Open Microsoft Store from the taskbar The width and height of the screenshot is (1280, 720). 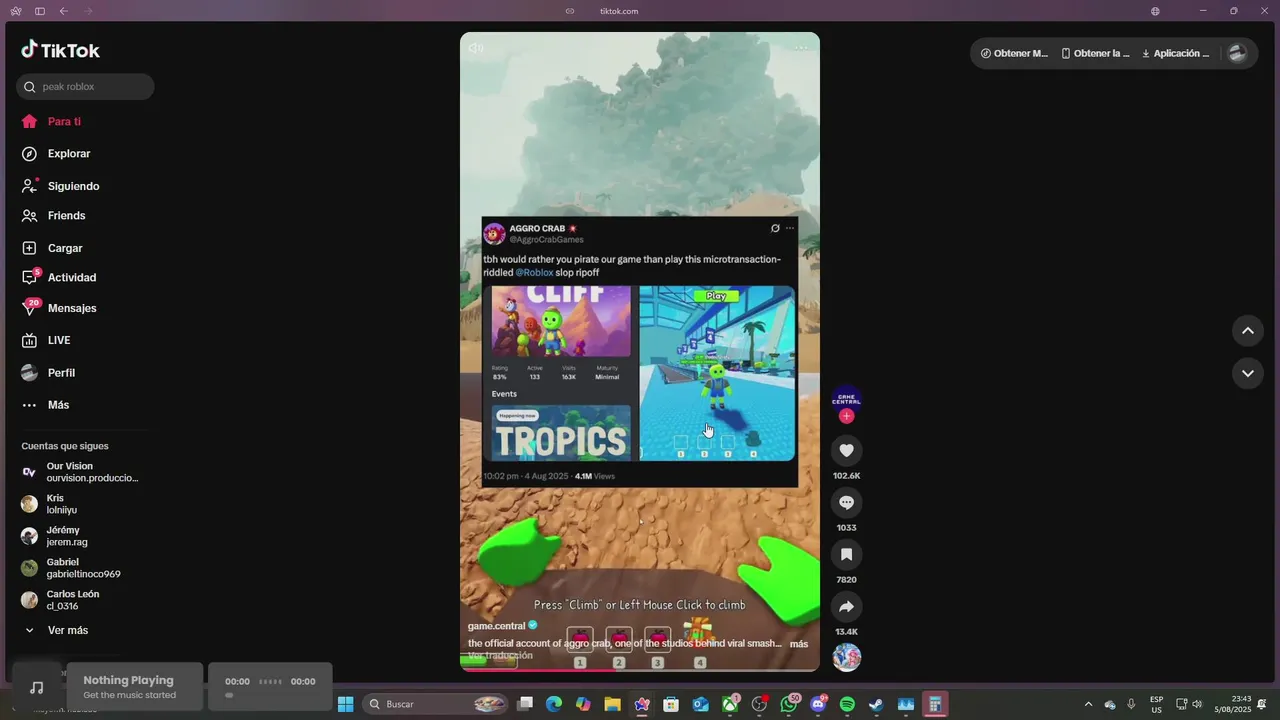point(671,705)
